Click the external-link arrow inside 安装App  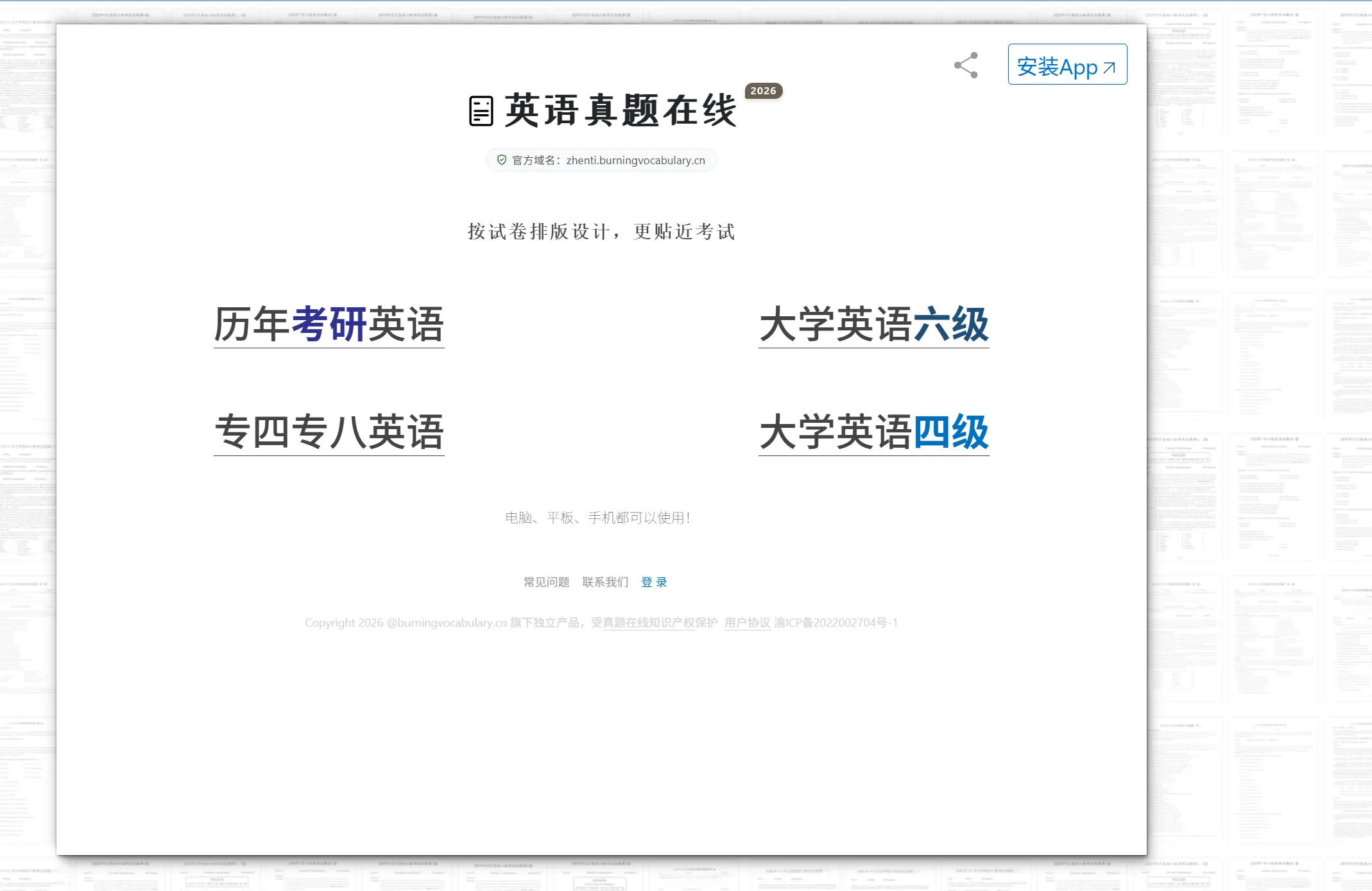1110,67
